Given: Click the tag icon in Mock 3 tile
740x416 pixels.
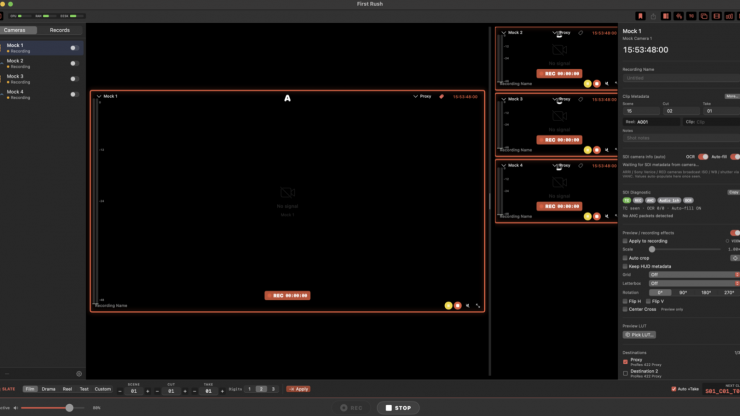Looking at the screenshot, I should pyautogui.click(x=580, y=99).
